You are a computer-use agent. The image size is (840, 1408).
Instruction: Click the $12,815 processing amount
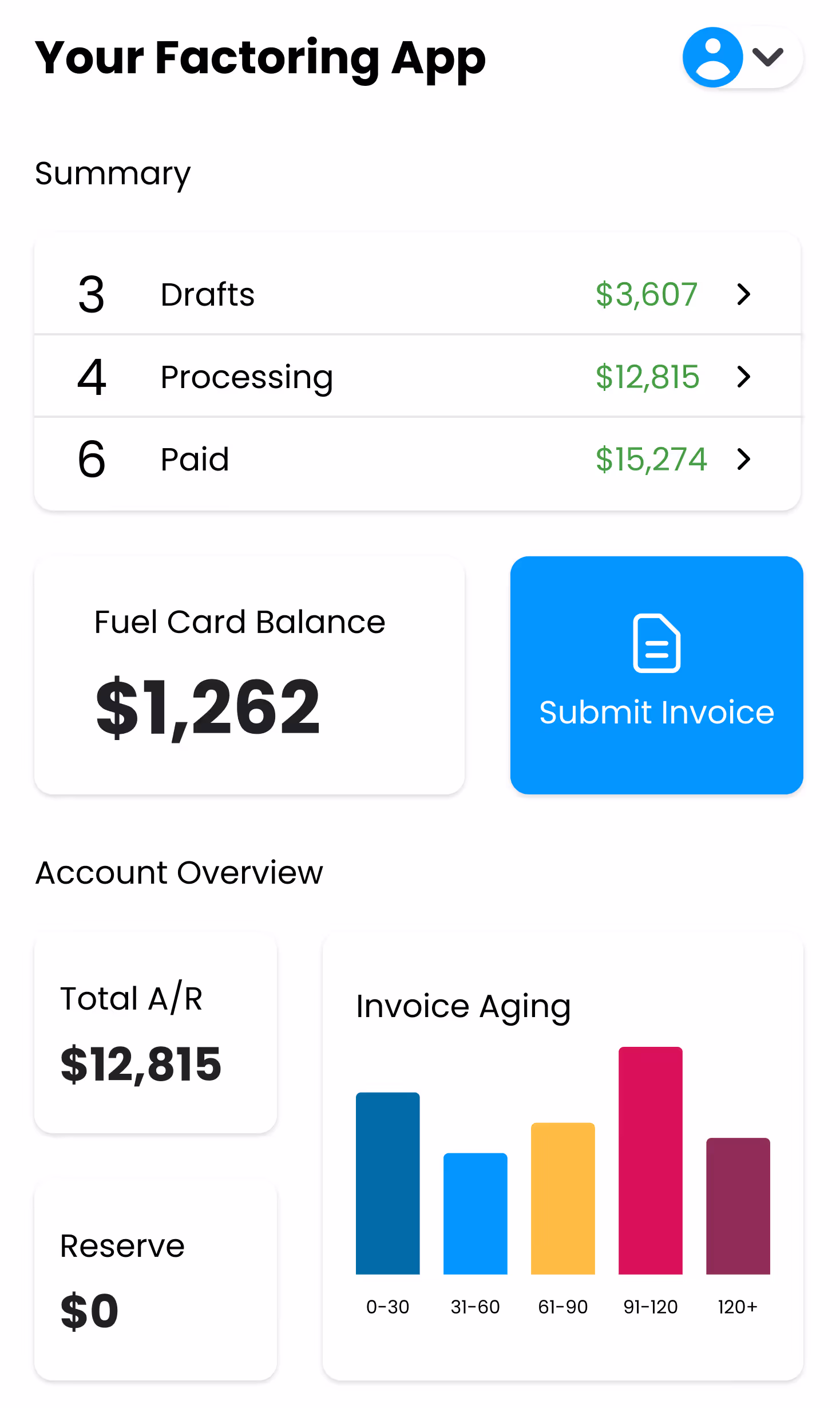click(x=647, y=377)
